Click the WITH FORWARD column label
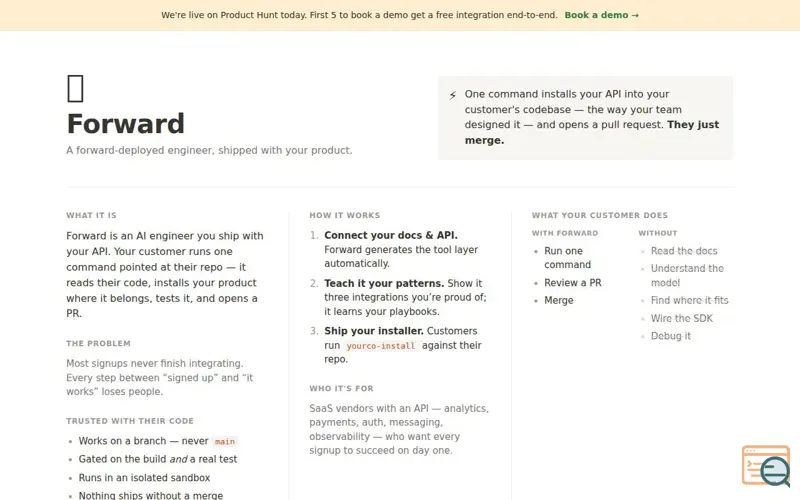This screenshot has height=500, width=800. (565, 233)
